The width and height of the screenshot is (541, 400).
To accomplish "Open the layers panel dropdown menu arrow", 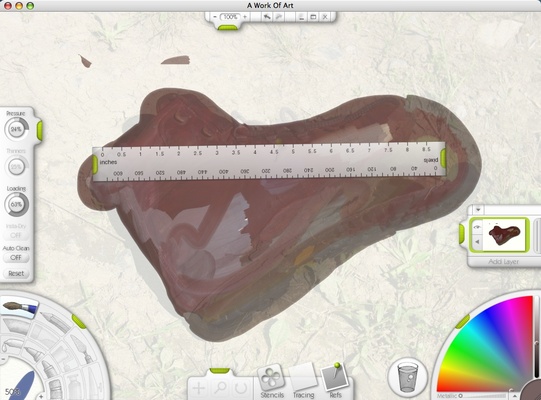I will (x=478, y=209).
